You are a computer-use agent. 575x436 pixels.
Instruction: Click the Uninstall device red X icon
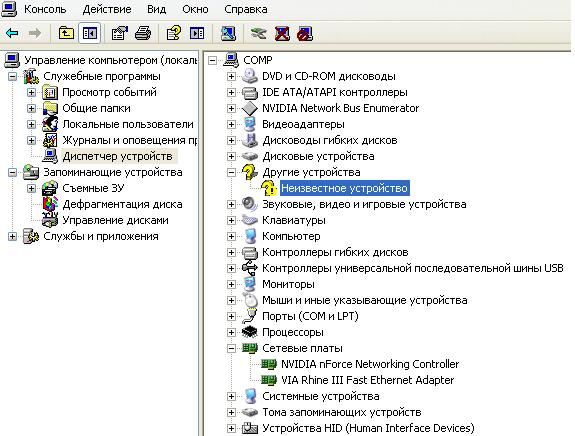[x=282, y=33]
